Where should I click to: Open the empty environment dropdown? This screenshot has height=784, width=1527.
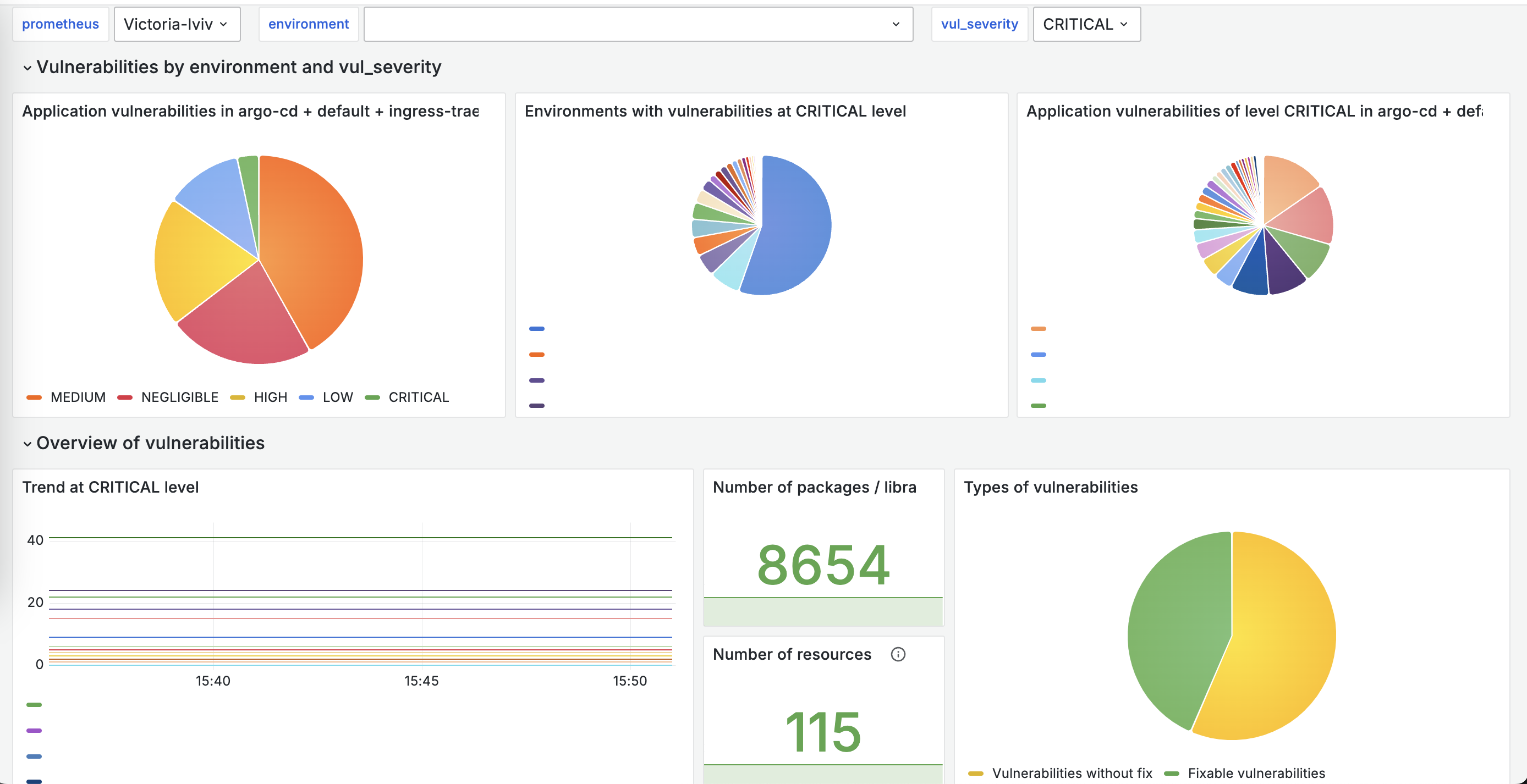click(x=638, y=24)
